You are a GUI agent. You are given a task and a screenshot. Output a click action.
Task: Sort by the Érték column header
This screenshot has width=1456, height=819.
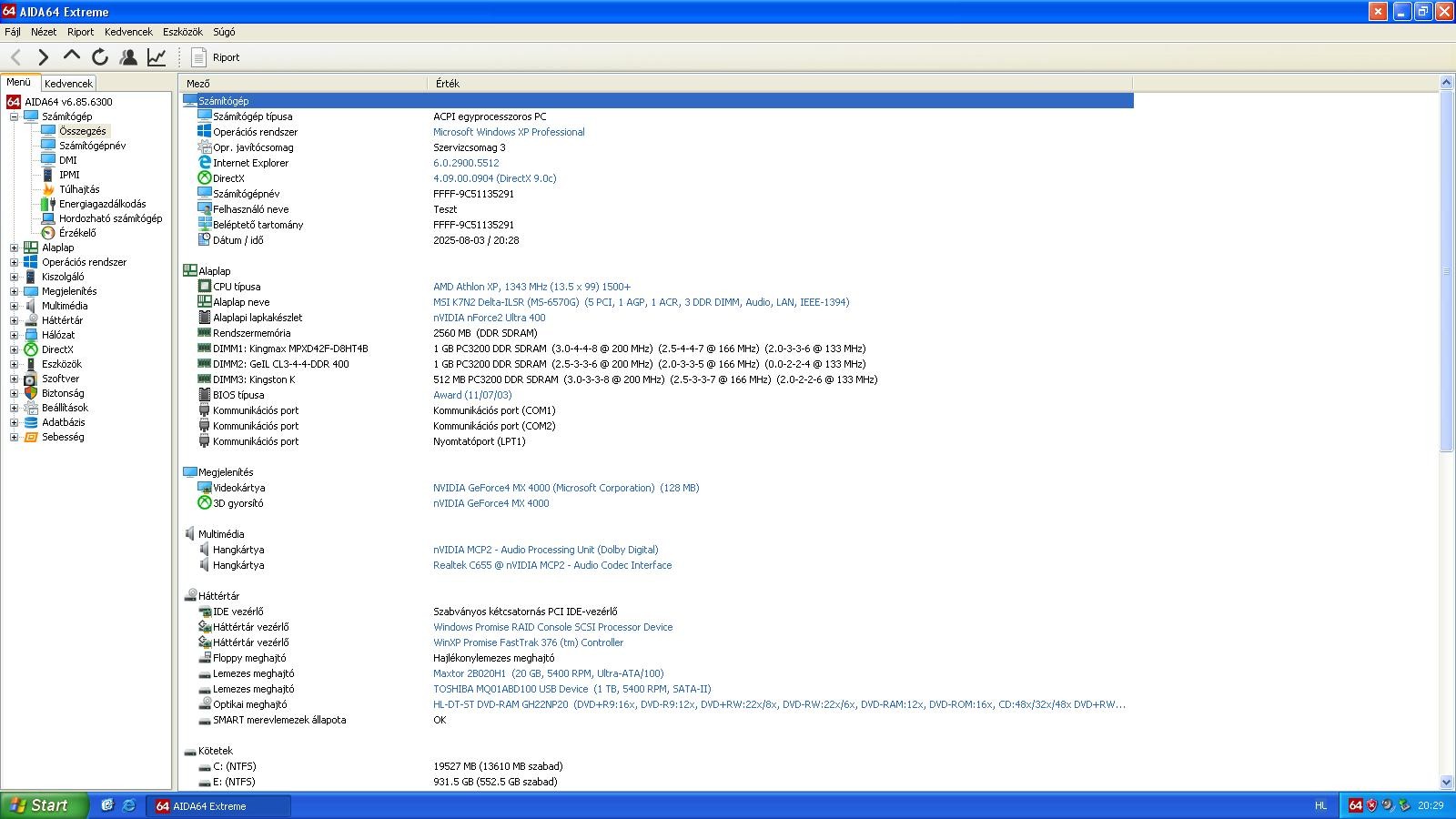click(x=780, y=83)
